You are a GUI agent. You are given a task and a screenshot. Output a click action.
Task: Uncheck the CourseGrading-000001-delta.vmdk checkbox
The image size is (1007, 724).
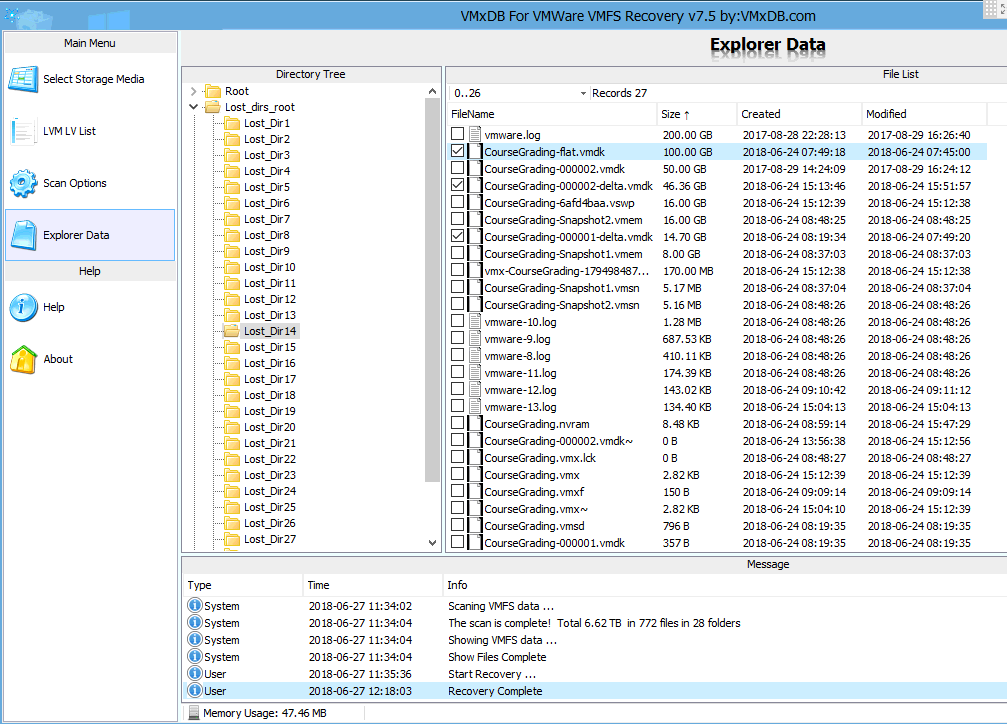pyautogui.click(x=457, y=236)
